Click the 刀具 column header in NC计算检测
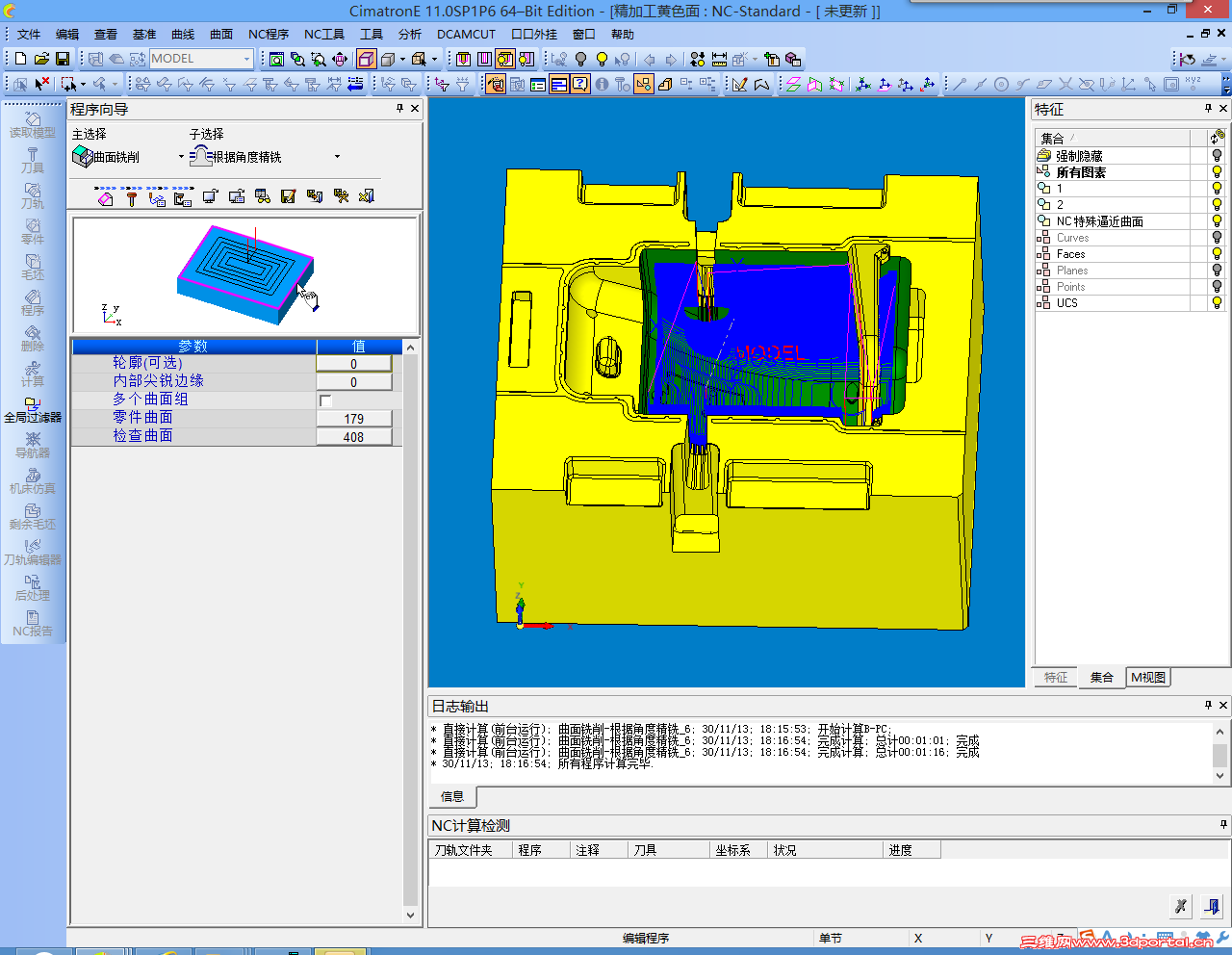Screen dimensions: 1232x955 point(669,850)
